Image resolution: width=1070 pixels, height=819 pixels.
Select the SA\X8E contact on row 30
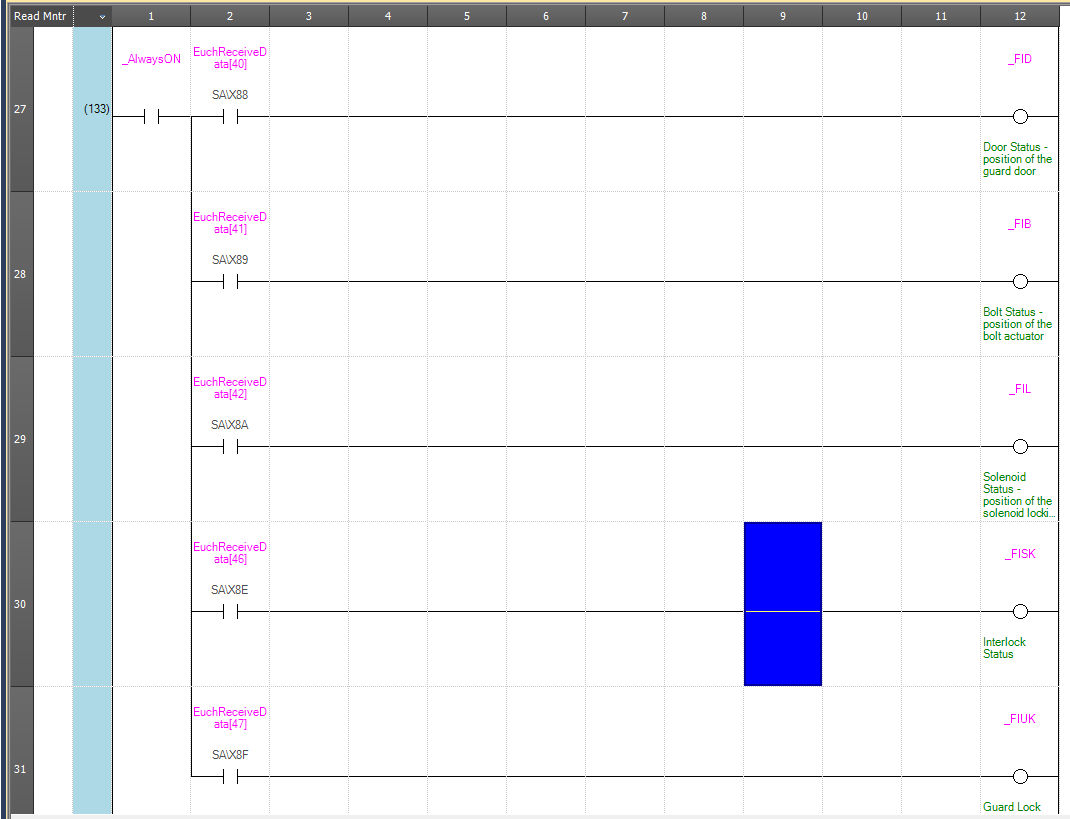(x=230, y=612)
